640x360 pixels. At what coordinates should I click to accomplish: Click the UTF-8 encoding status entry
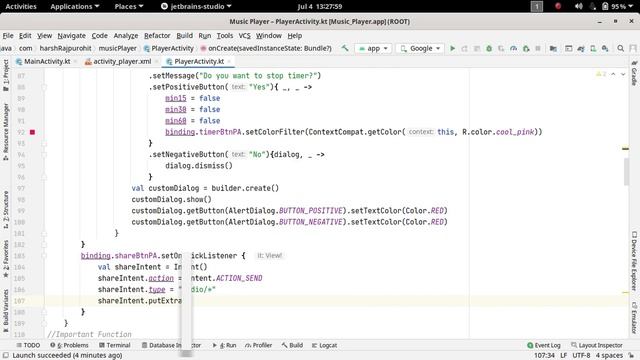(x=581, y=356)
